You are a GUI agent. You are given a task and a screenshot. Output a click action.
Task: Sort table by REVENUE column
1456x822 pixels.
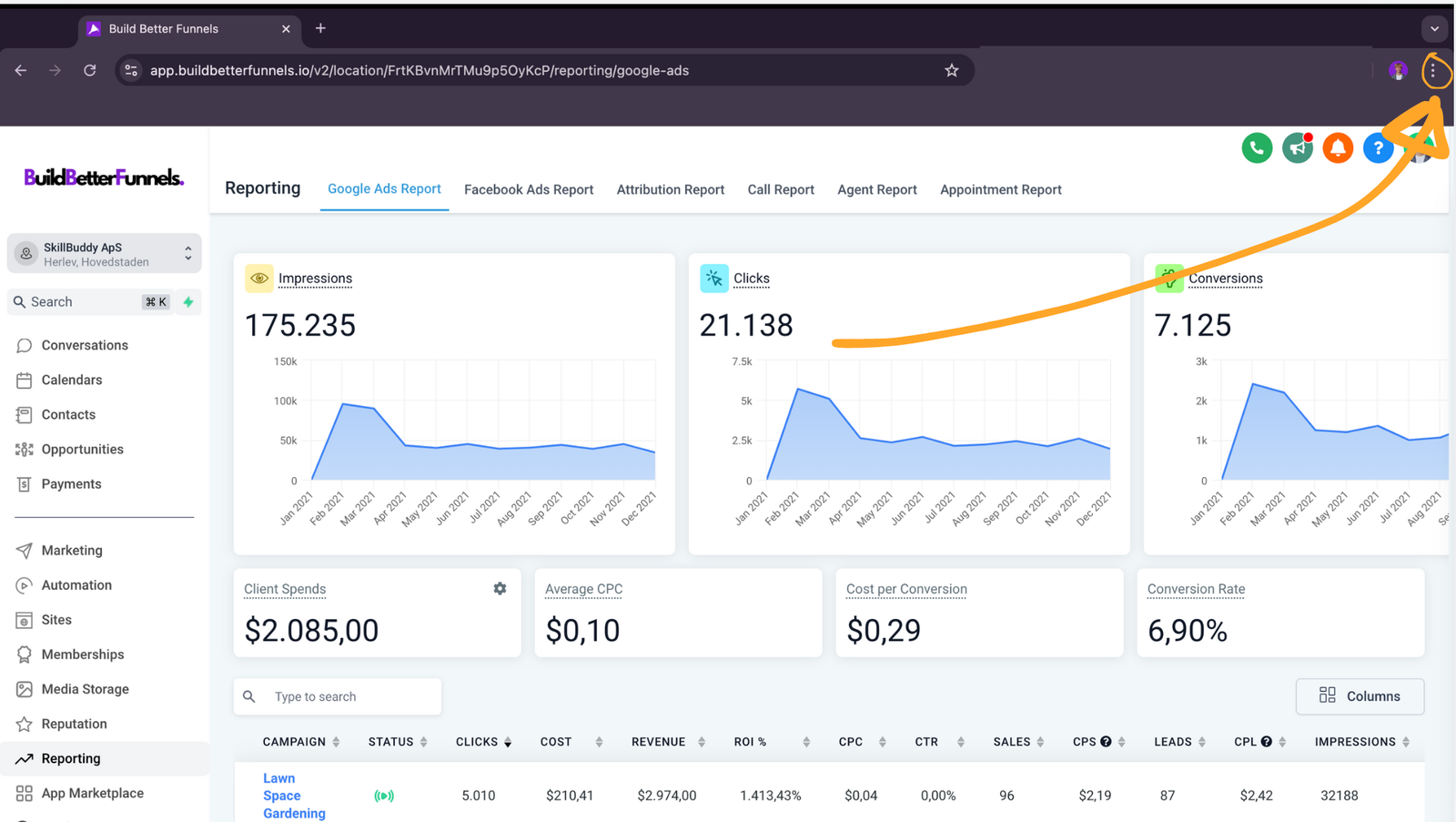tap(668, 742)
